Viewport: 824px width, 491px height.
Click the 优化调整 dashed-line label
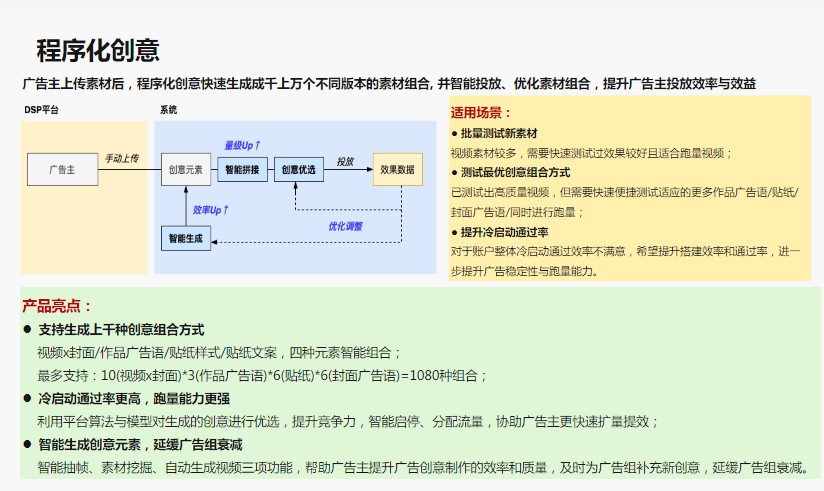click(346, 226)
